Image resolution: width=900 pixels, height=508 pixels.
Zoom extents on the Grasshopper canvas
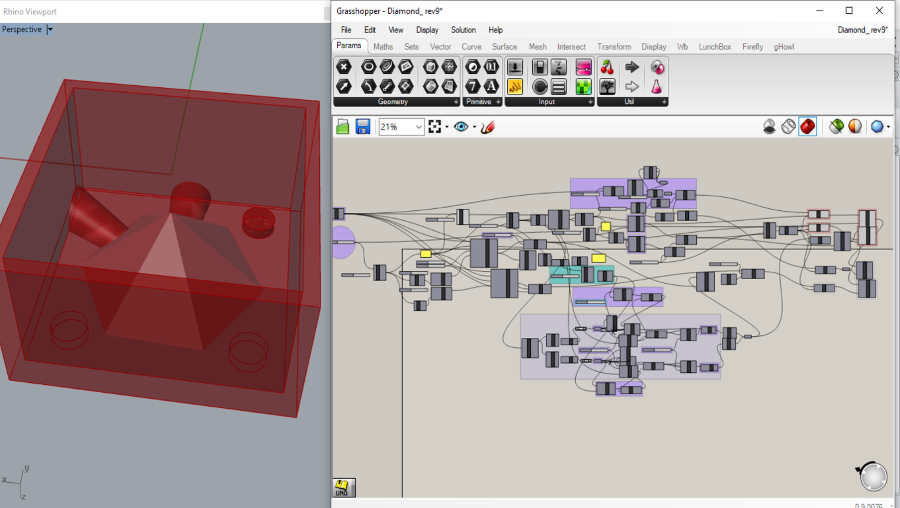(435, 127)
